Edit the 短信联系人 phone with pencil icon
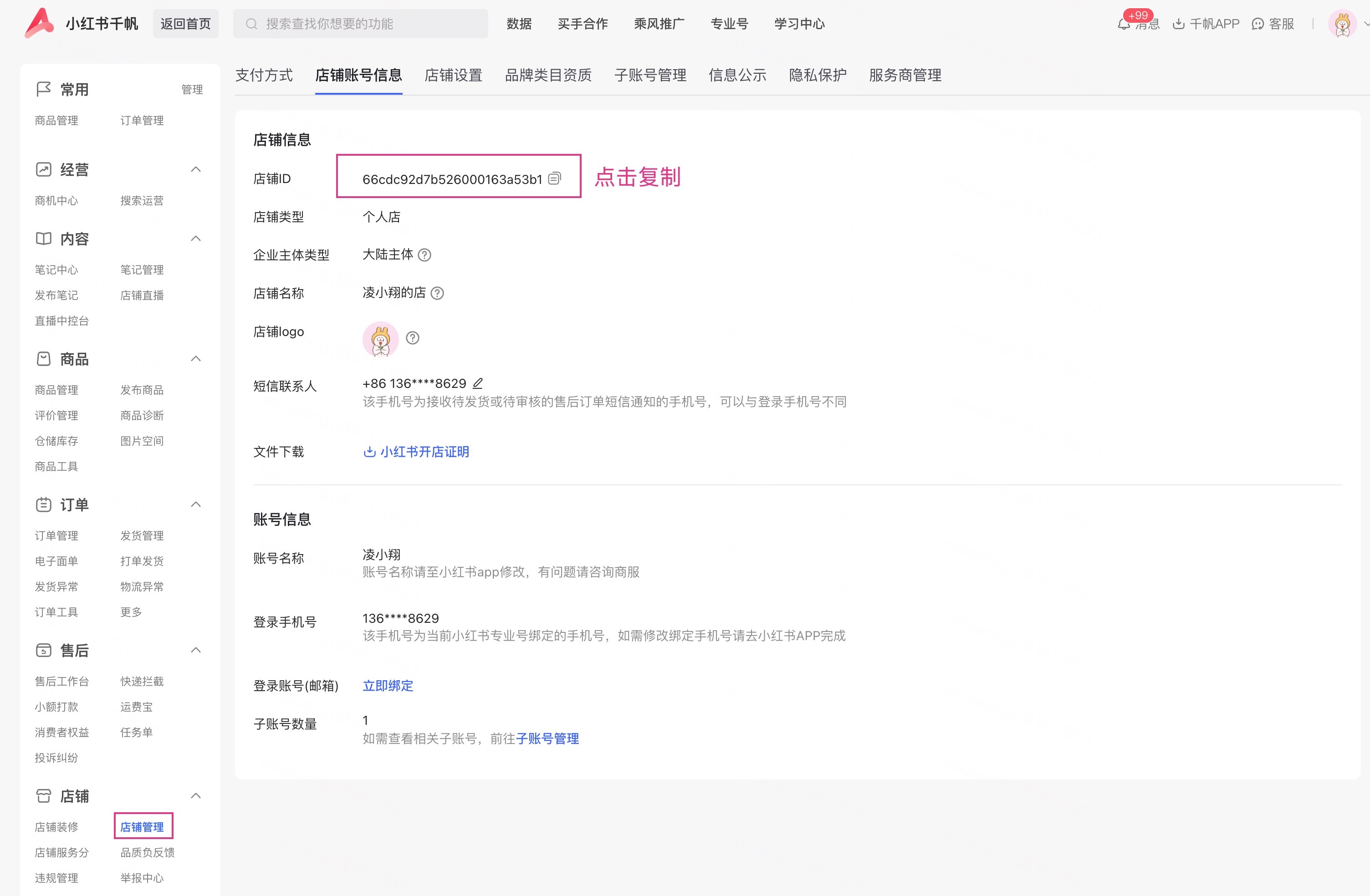This screenshot has width=1370, height=896. coord(478,383)
